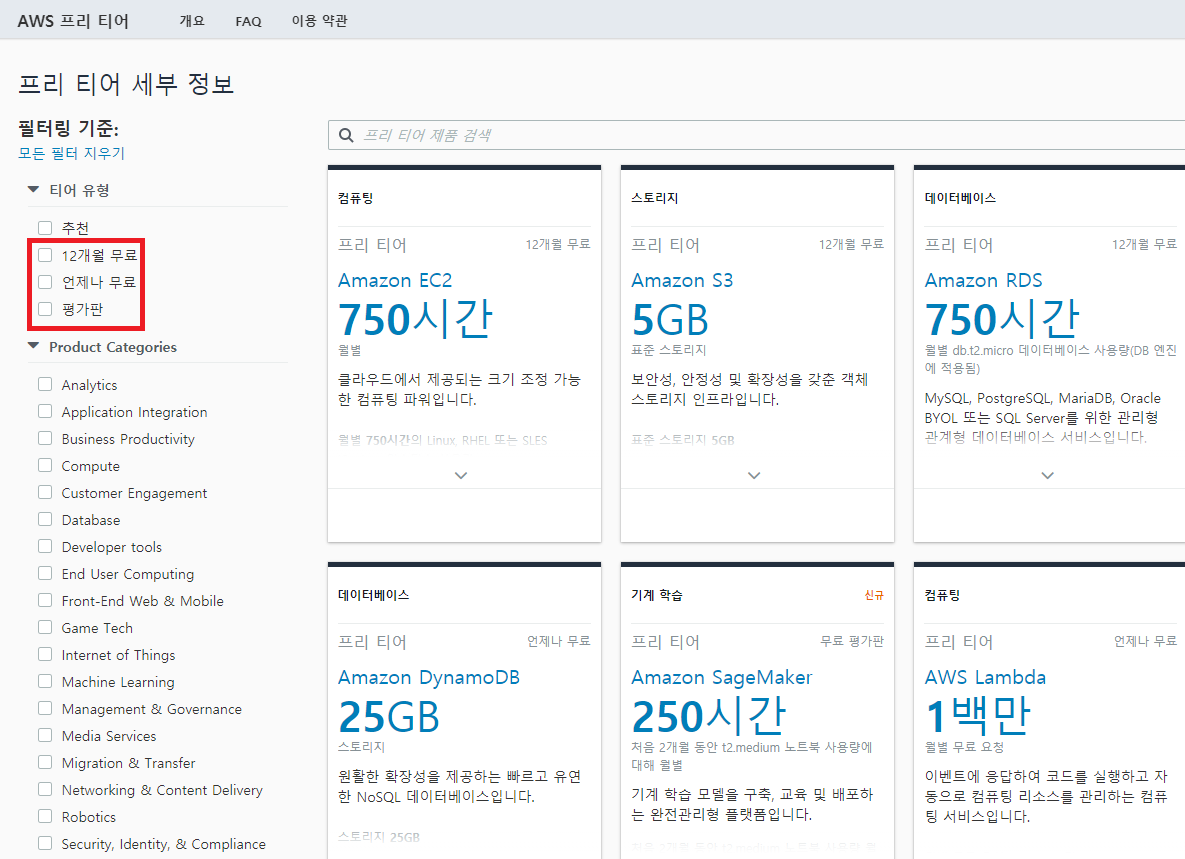Click the 5GB value on S3 card
The width and height of the screenshot is (1185, 859).
tap(670, 320)
